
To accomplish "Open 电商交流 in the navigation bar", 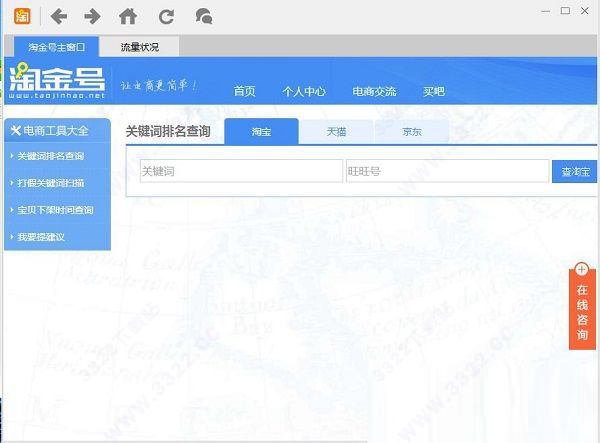I will [x=374, y=91].
